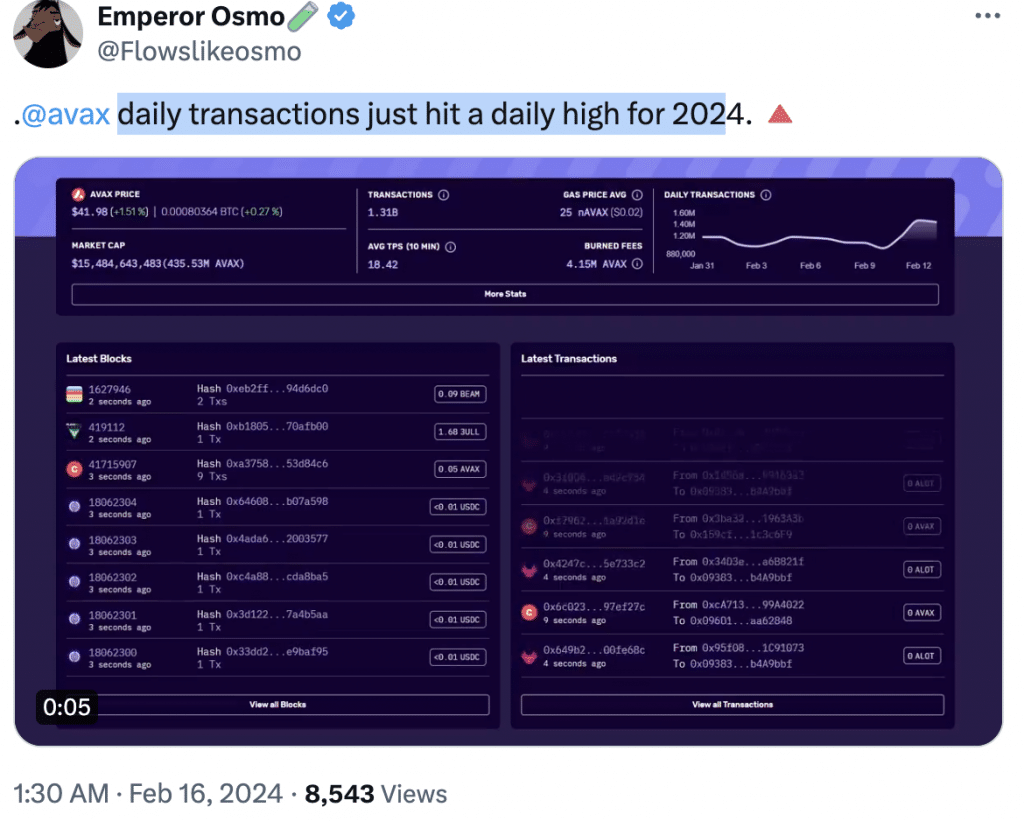Click the 0 AVAX badge for 0x6c023...97ef27c
This screenshot has height=821, width=1024.
(921, 613)
